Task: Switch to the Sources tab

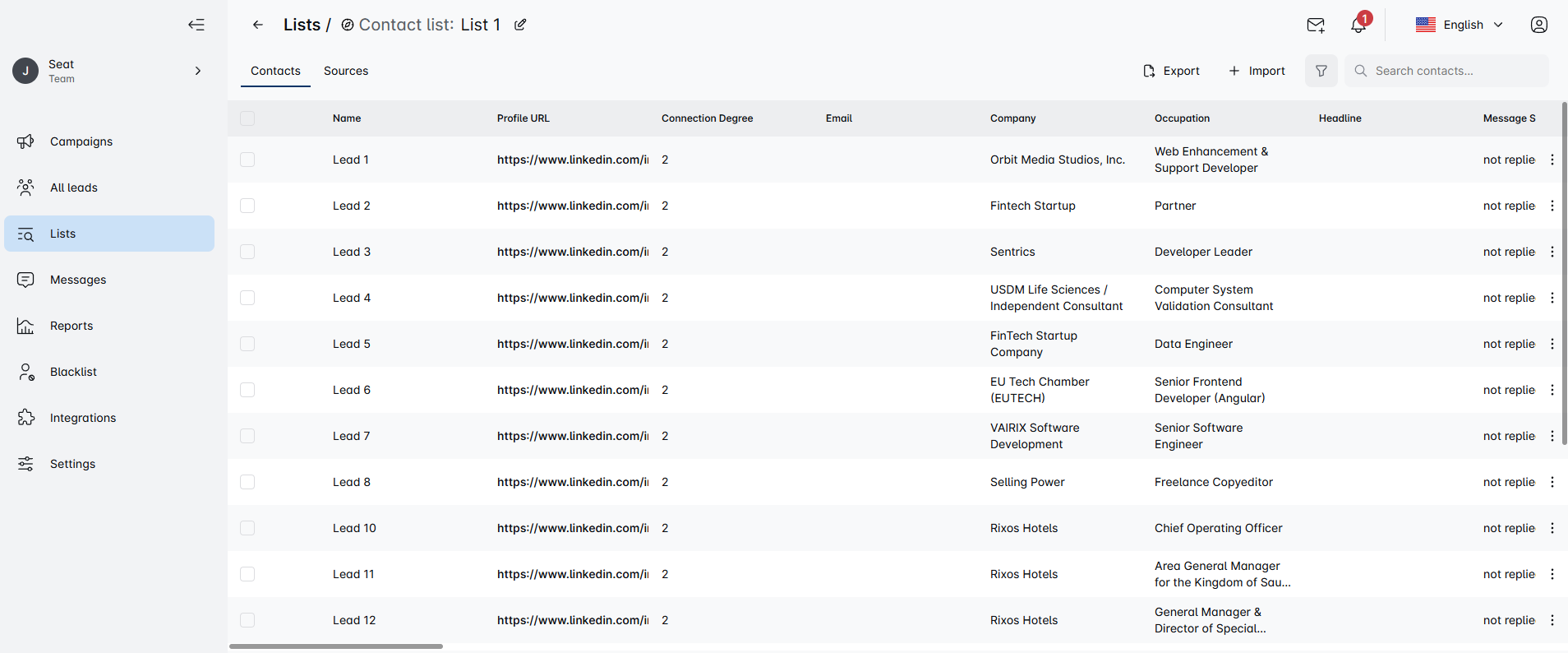Action: (346, 71)
